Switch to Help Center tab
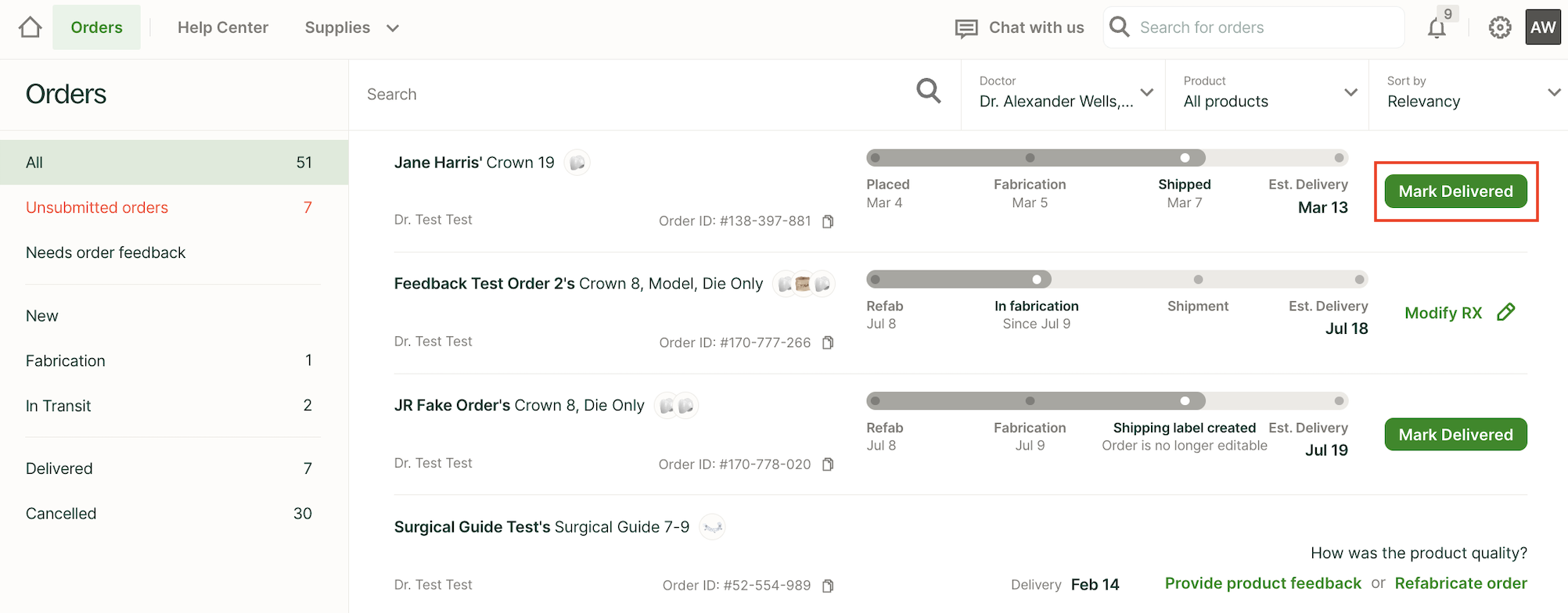 coord(222,28)
